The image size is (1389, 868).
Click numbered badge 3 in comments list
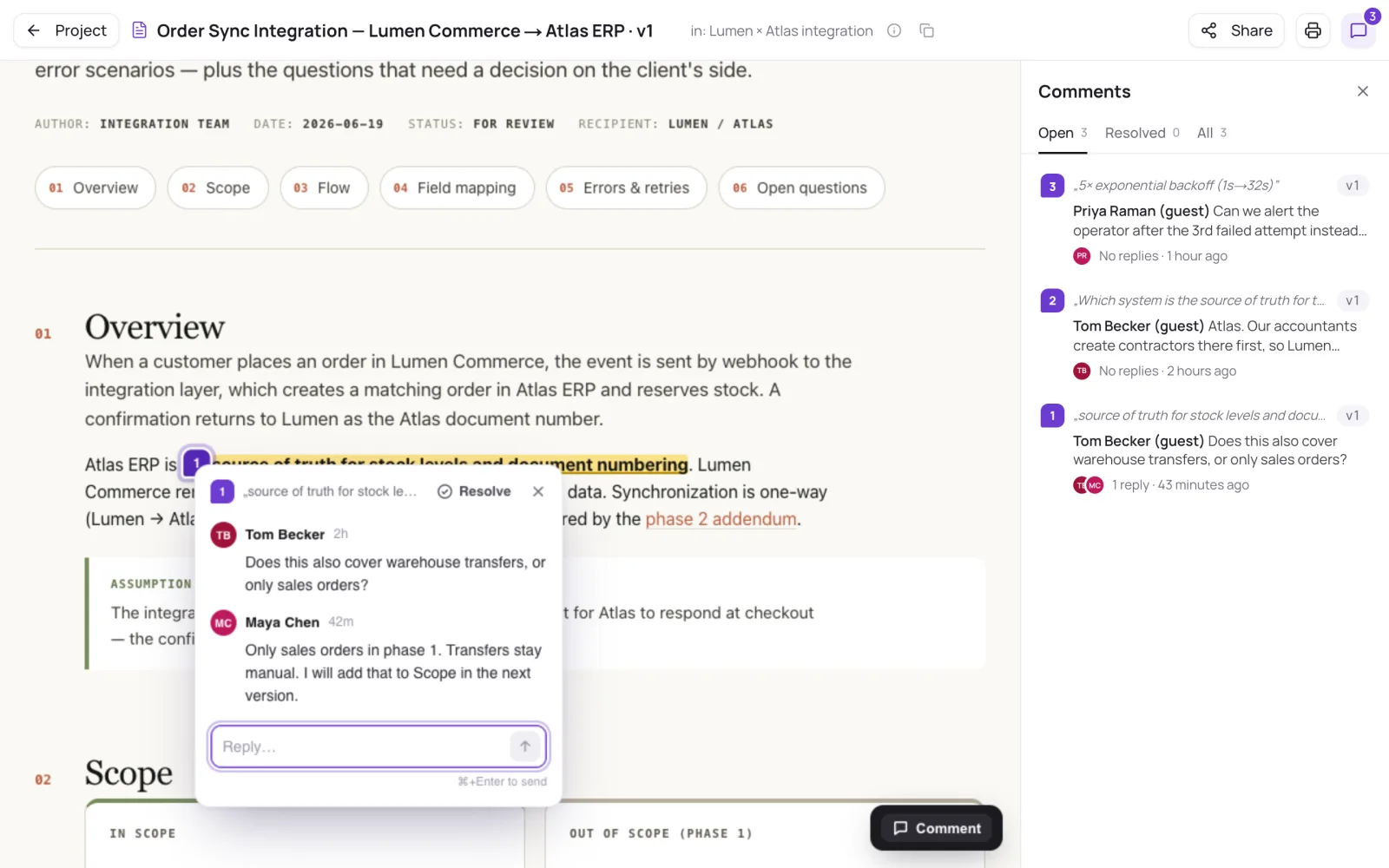(x=1052, y=186)
